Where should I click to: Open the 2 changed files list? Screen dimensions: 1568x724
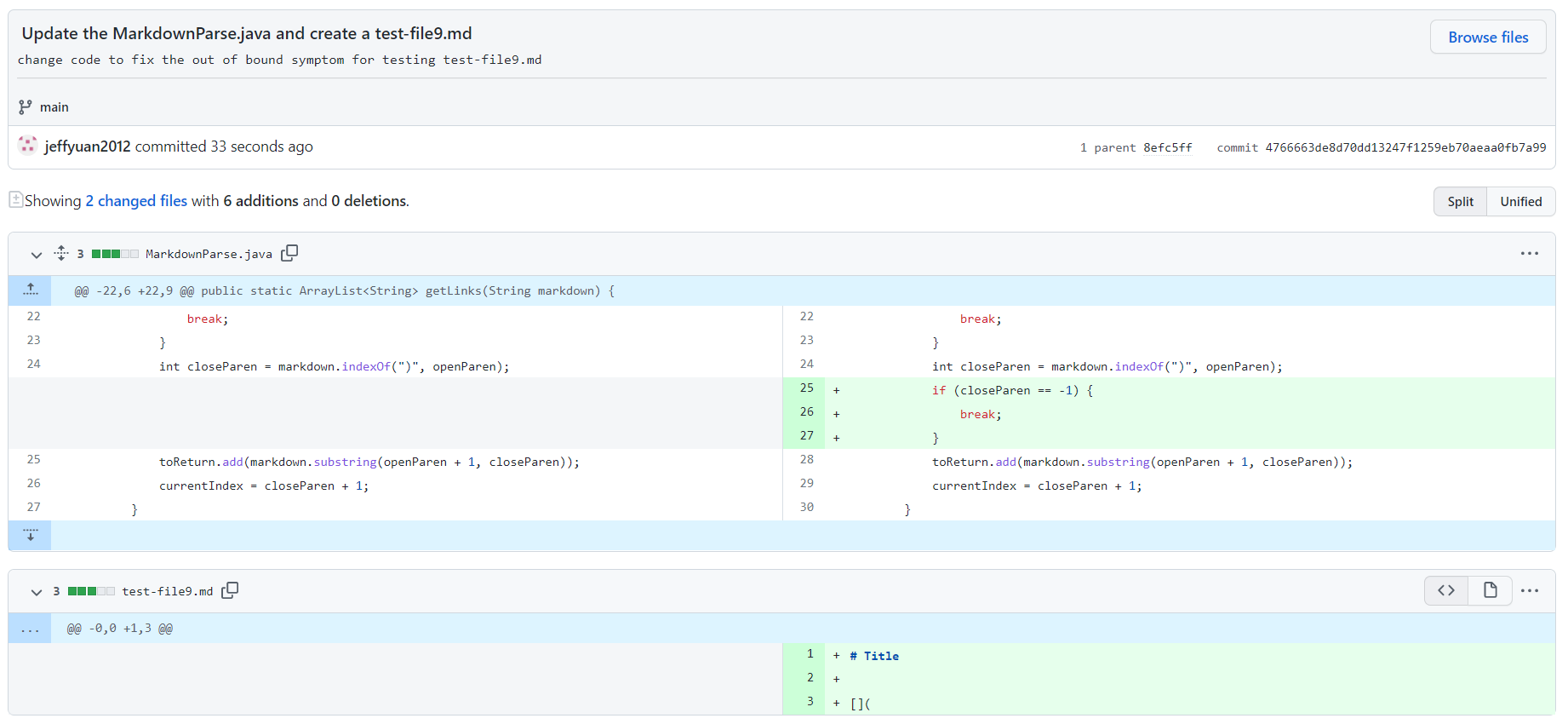click(x=136, y=201)
